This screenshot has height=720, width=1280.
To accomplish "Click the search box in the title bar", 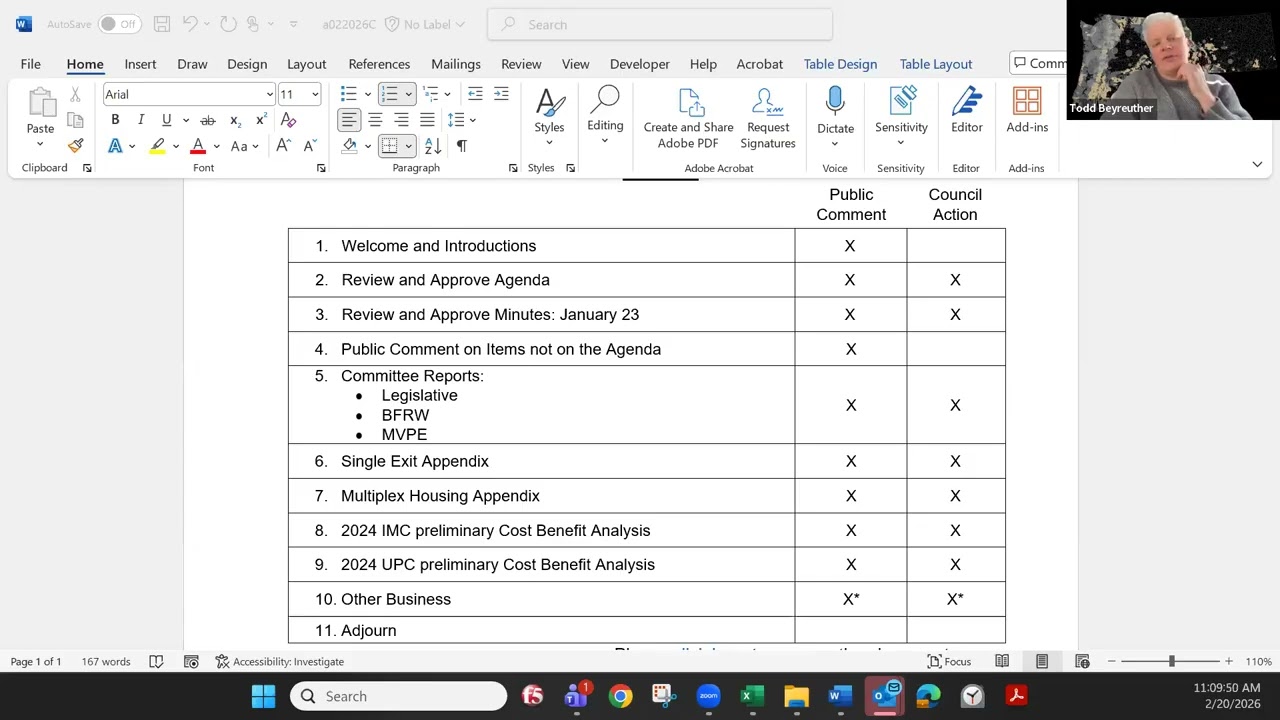I will [660, 24].
